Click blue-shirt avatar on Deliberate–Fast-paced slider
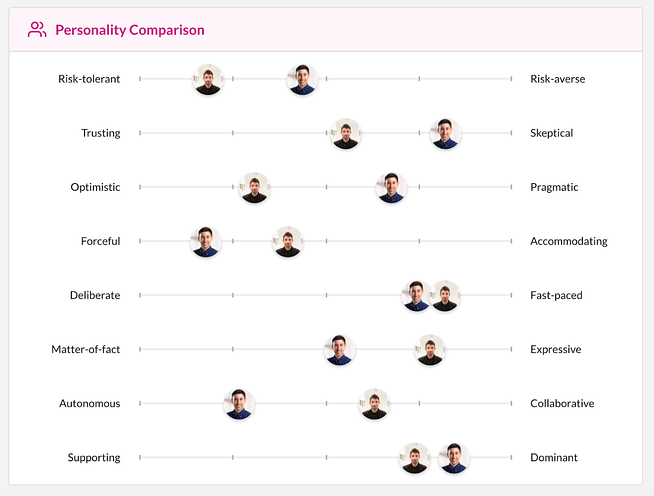Viewport: 654px width, 496px height. point(416,296)
